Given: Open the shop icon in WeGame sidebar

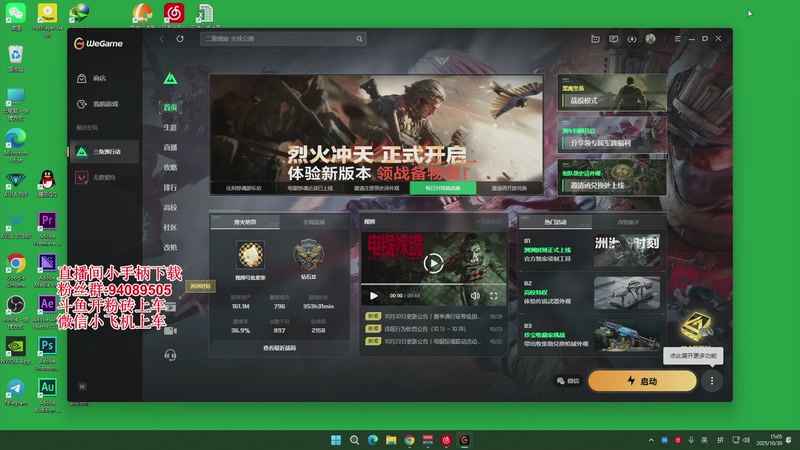Looking at the screenshot, I should click(82, 79).
